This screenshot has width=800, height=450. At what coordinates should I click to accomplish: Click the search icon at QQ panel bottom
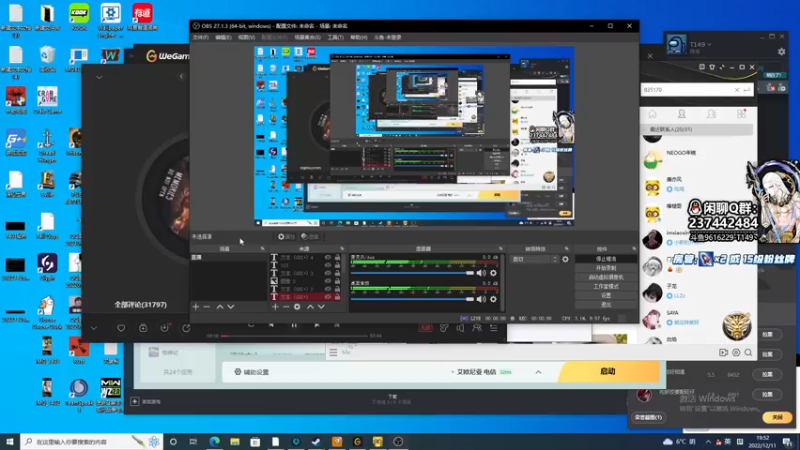(748, 353)
